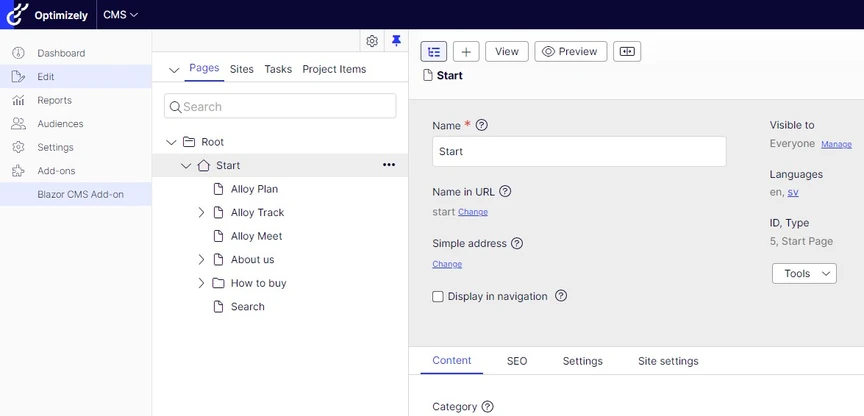
Task: Toggle the blue pin pane icon
Action: click(396, 41)
